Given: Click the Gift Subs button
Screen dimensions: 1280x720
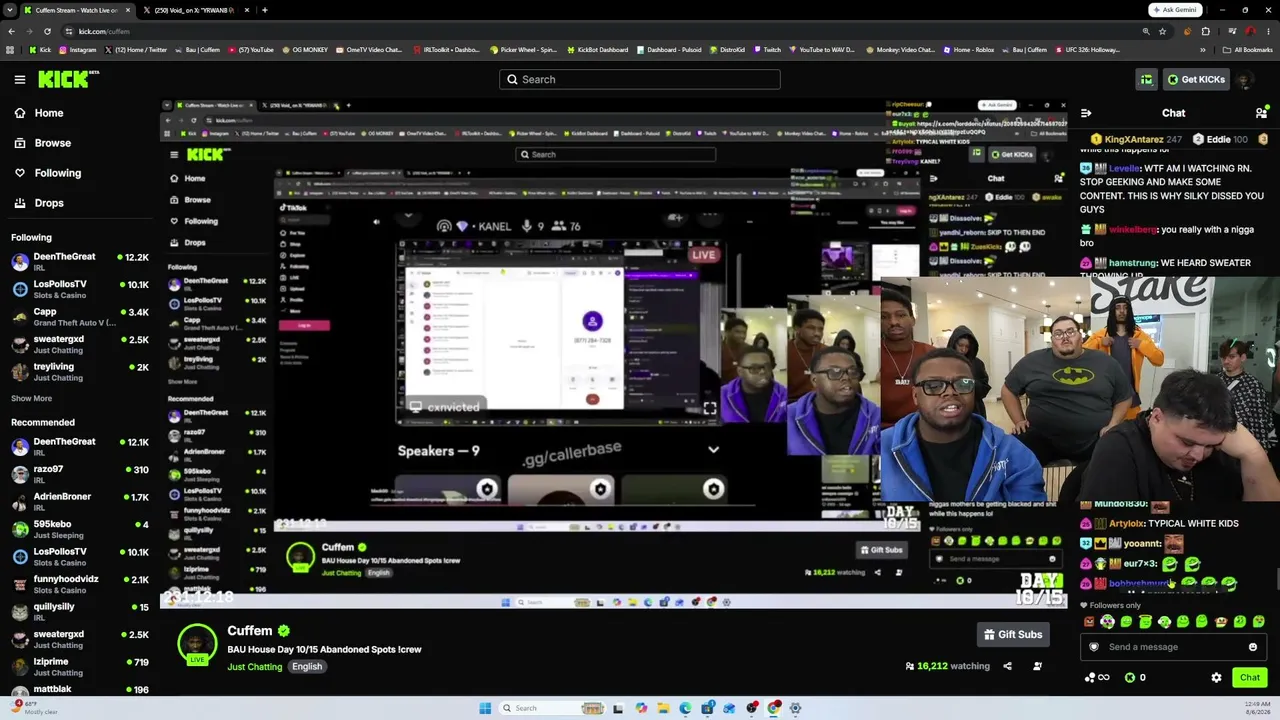Looking at the screenshot, I should [1012, 634].
